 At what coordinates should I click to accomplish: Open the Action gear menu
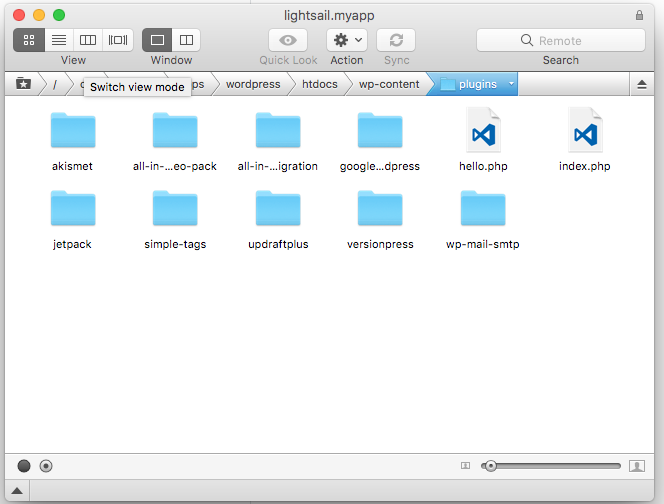(x=347, y=40)
